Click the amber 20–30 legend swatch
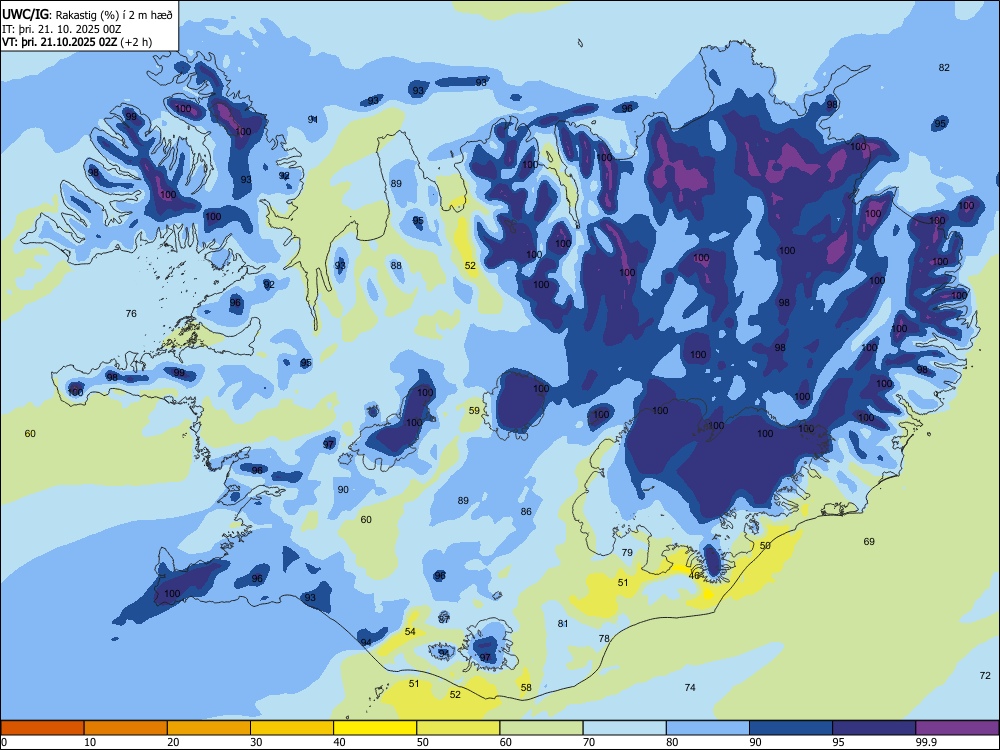1000x750 pixels. pyautogui.click(x=209, y=728)
